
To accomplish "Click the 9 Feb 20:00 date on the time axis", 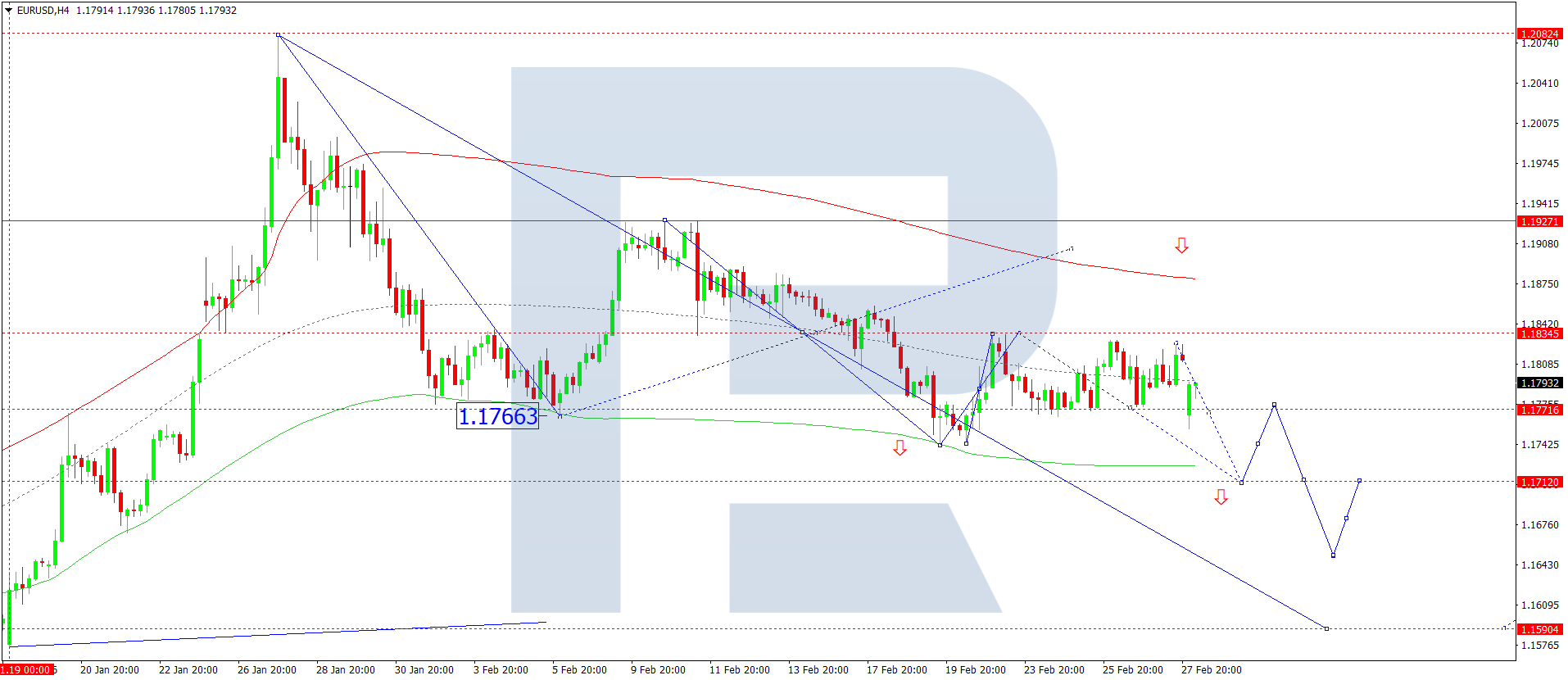I will 658,669.
